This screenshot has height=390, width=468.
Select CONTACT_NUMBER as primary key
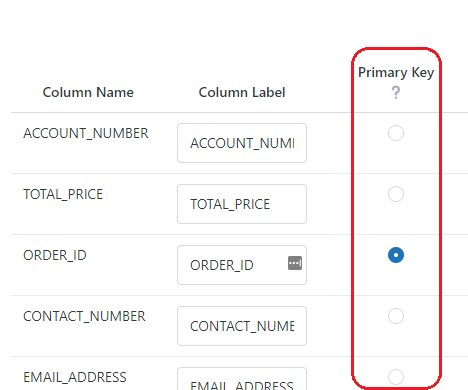(x=396, y=316)
